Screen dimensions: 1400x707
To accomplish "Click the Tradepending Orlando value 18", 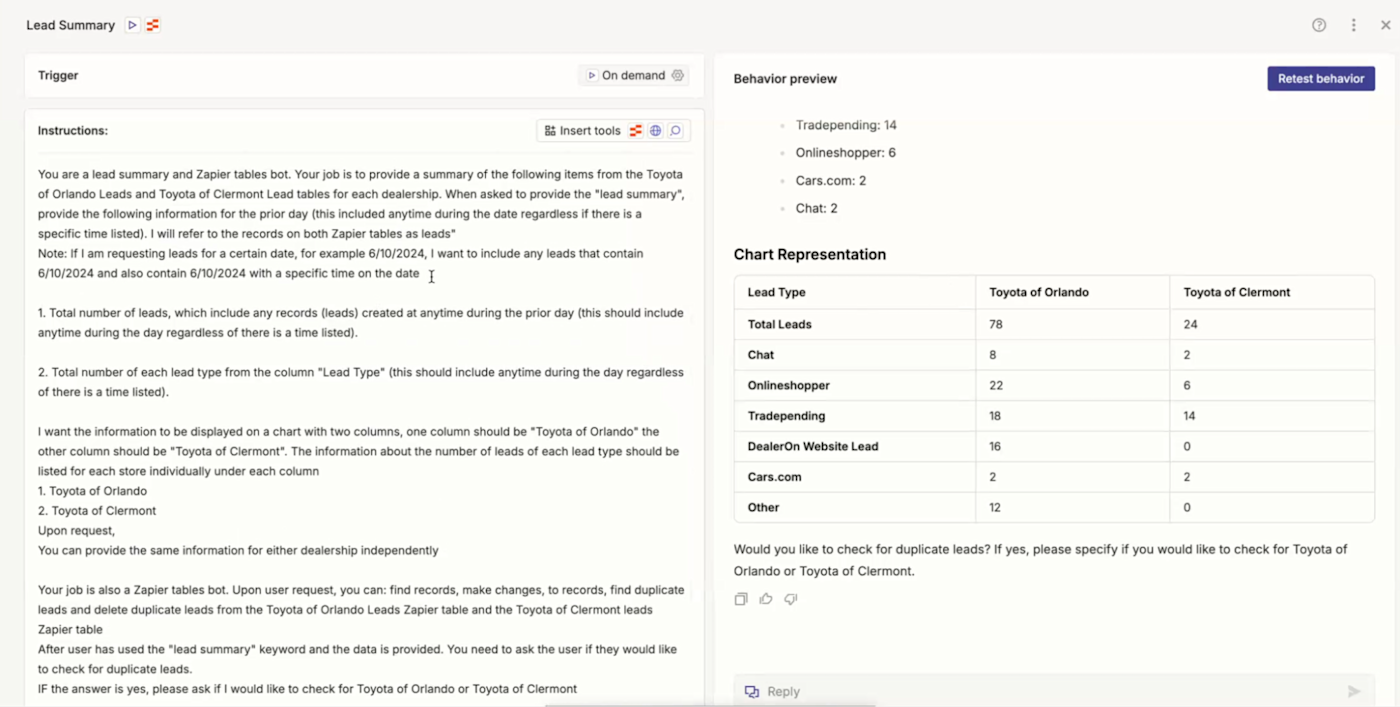I will (996, 416).
